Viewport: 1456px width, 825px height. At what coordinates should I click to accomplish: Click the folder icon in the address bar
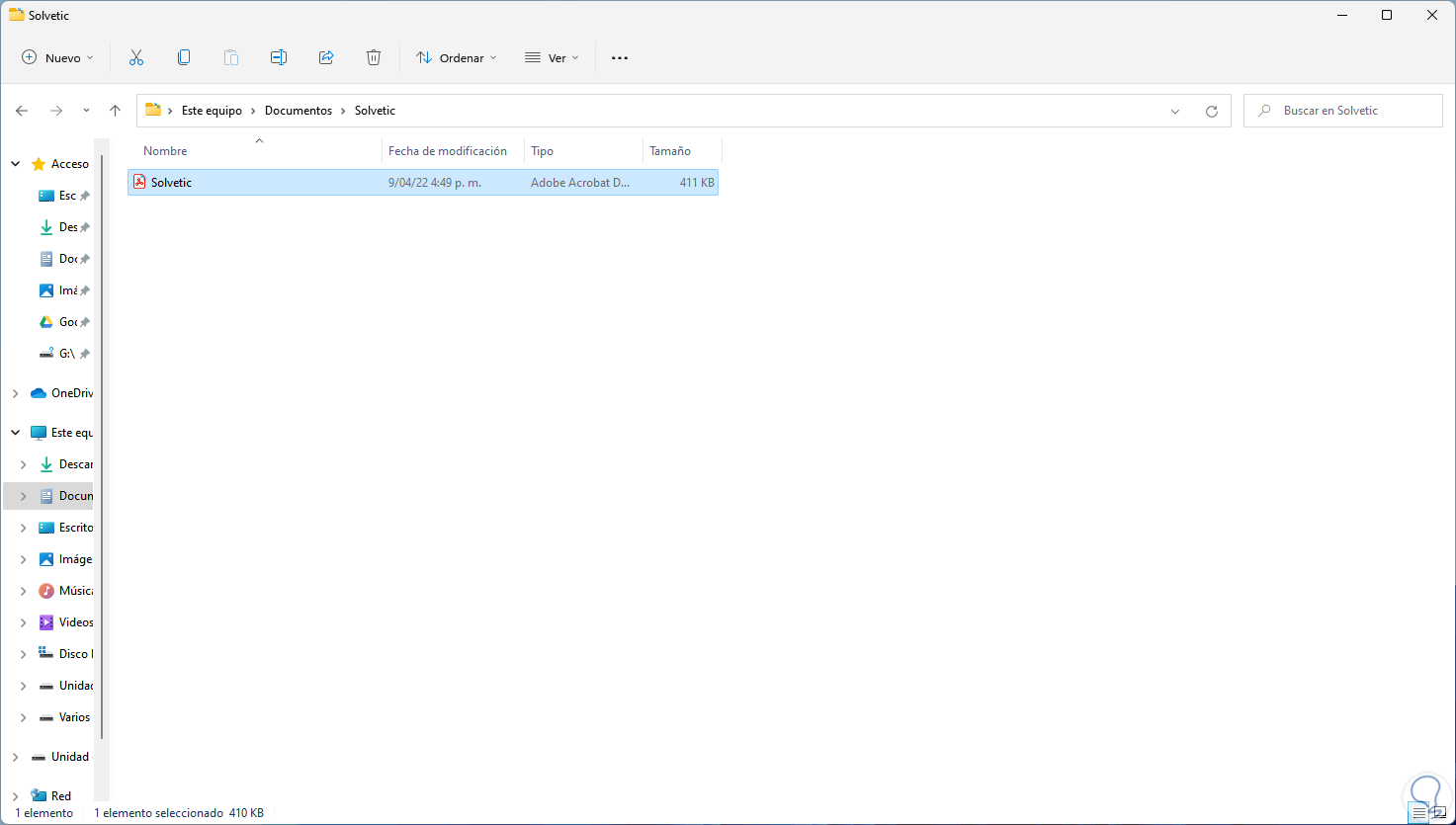(x=153, y=111)
